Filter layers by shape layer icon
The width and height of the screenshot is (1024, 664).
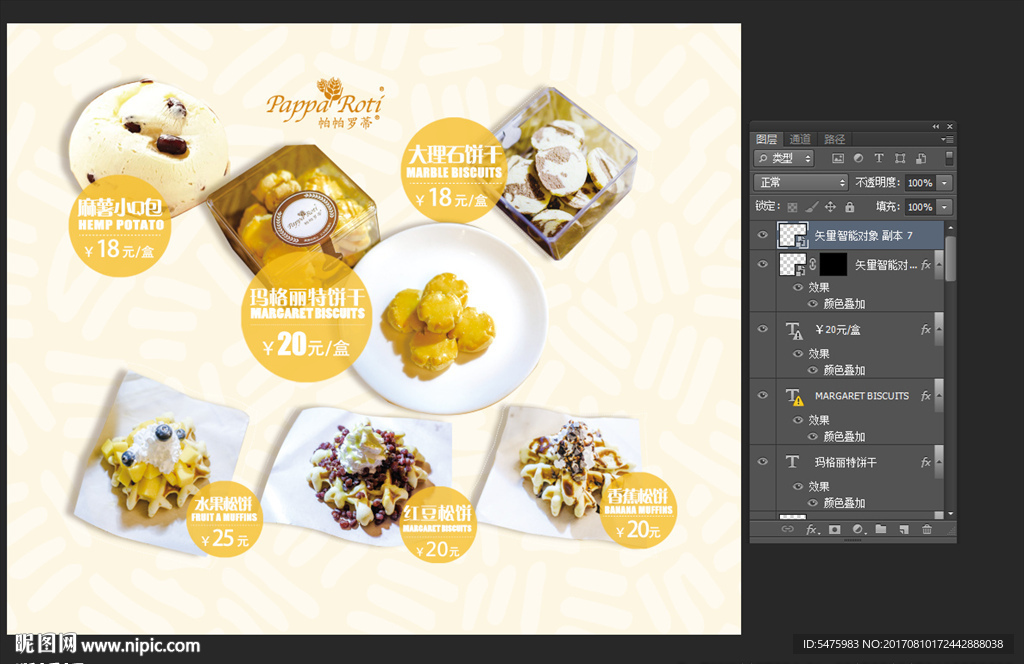[x=900, y=158]
